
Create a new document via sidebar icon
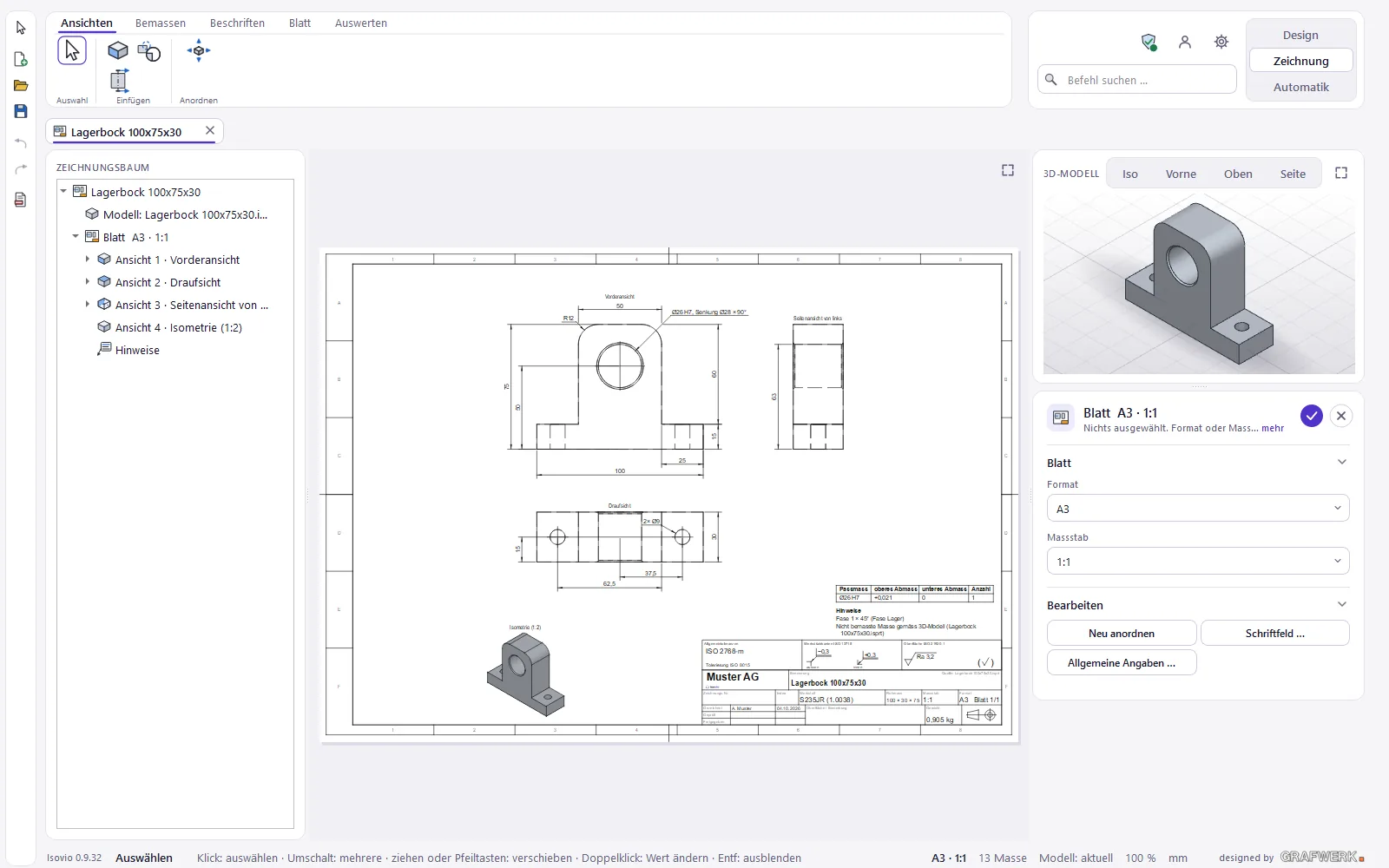coord(21,59)
